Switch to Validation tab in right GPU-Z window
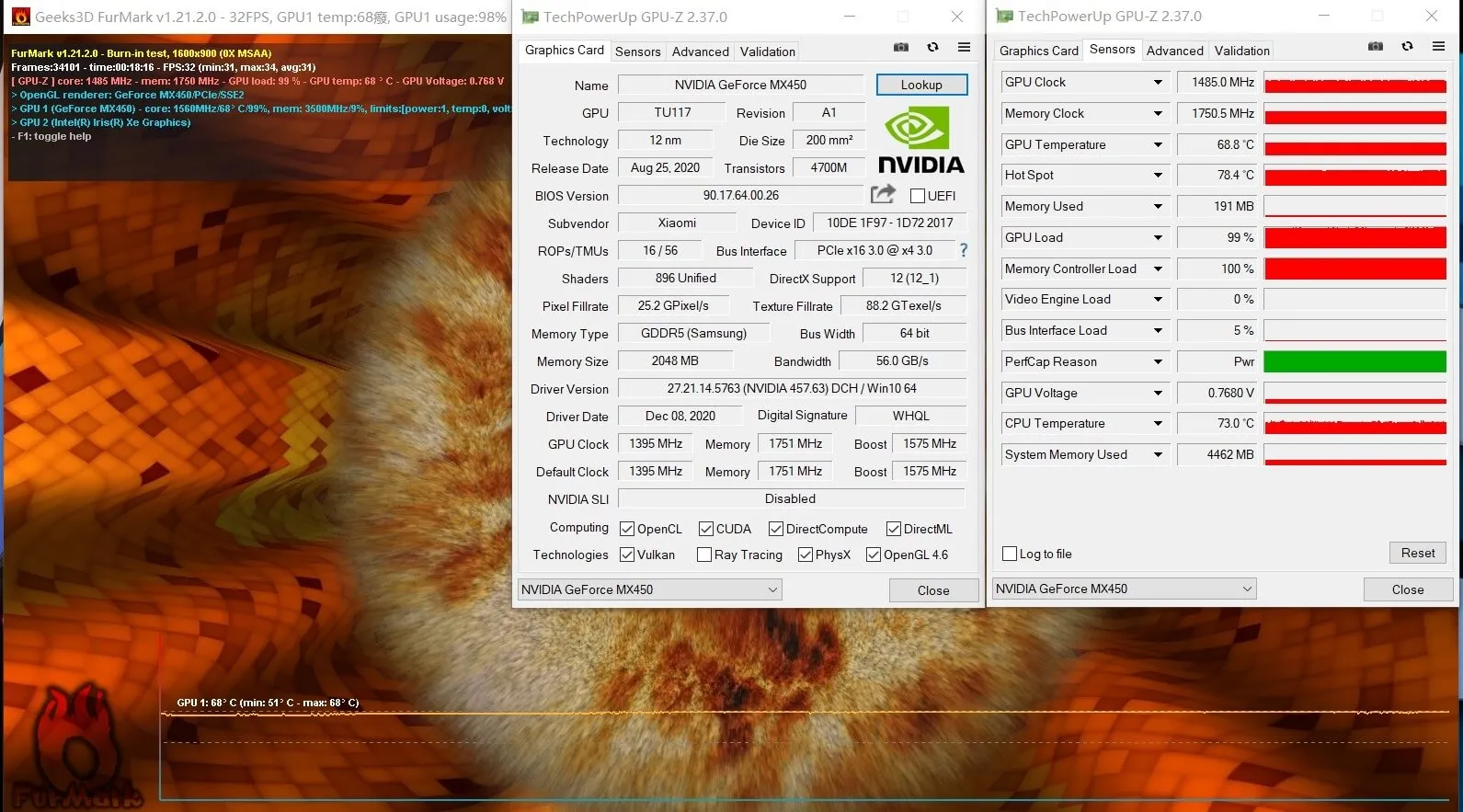 [1241, 51]
